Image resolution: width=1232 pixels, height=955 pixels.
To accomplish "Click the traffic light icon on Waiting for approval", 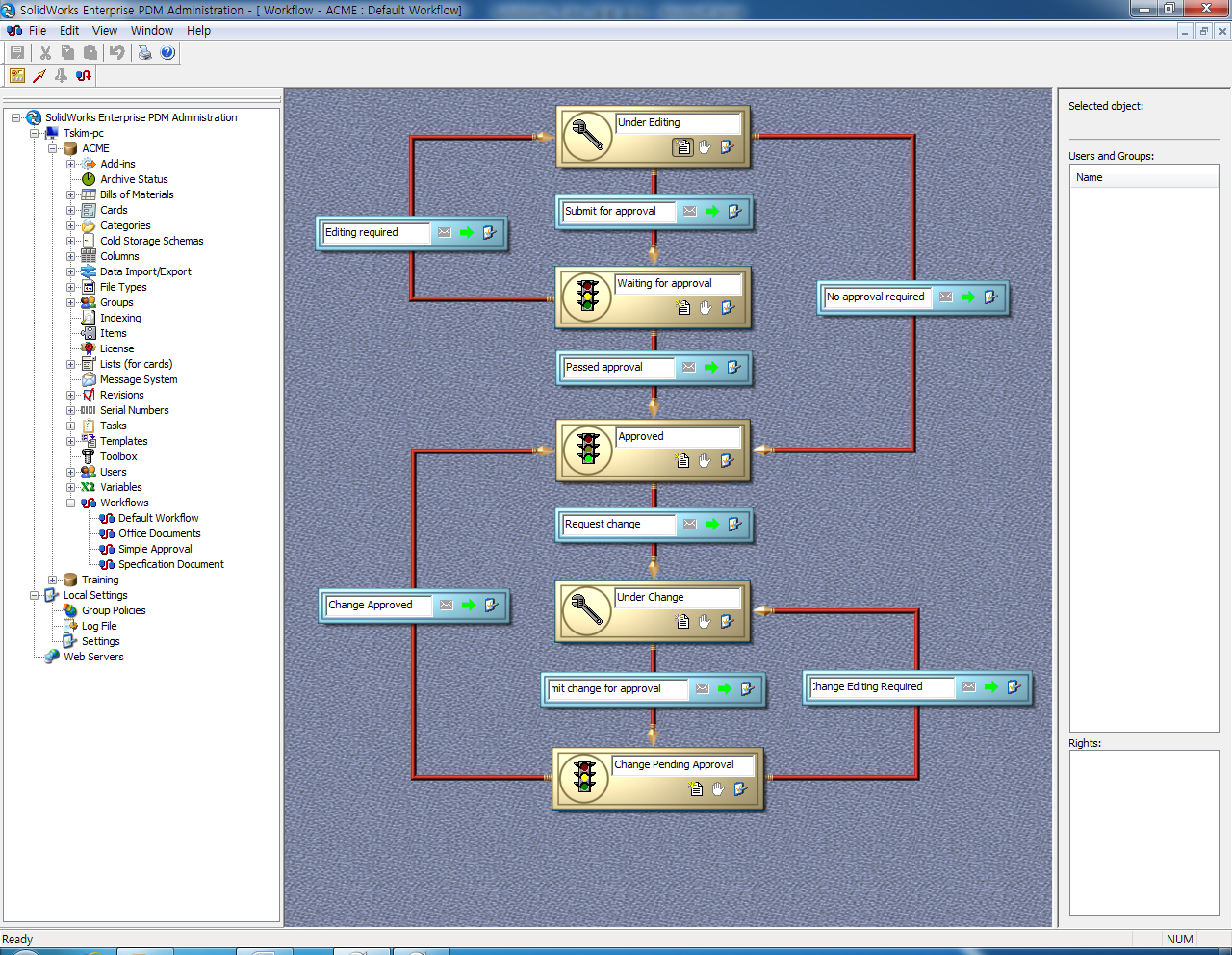I will click(585, 297).
